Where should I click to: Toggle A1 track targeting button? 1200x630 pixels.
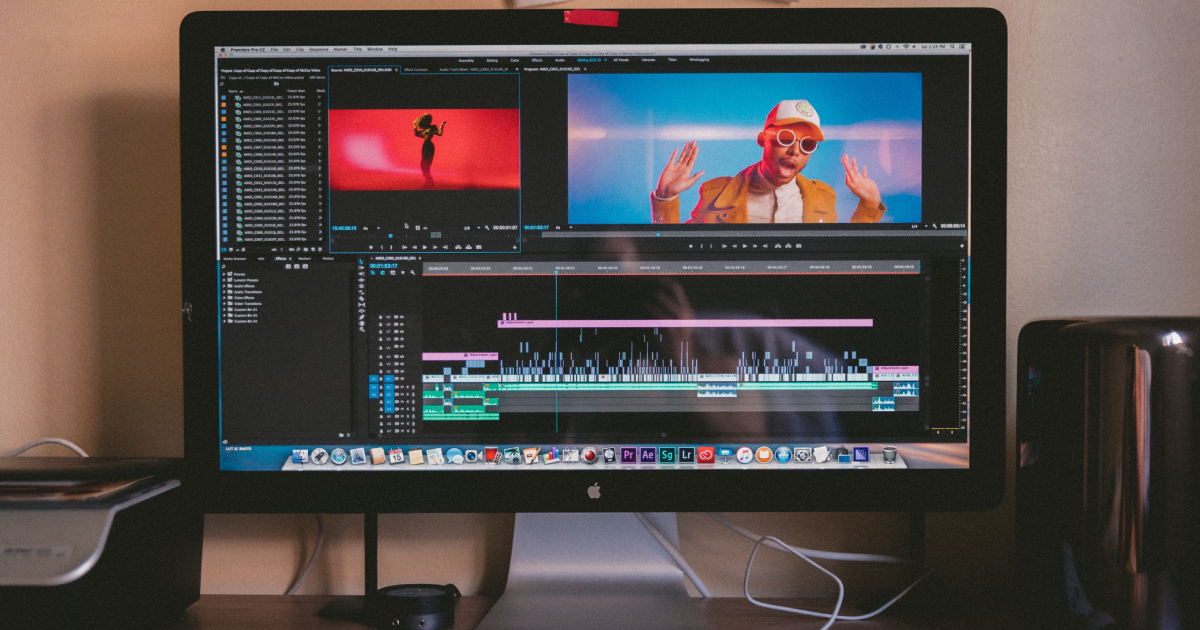pyautogui.click(x=389, y=387)
